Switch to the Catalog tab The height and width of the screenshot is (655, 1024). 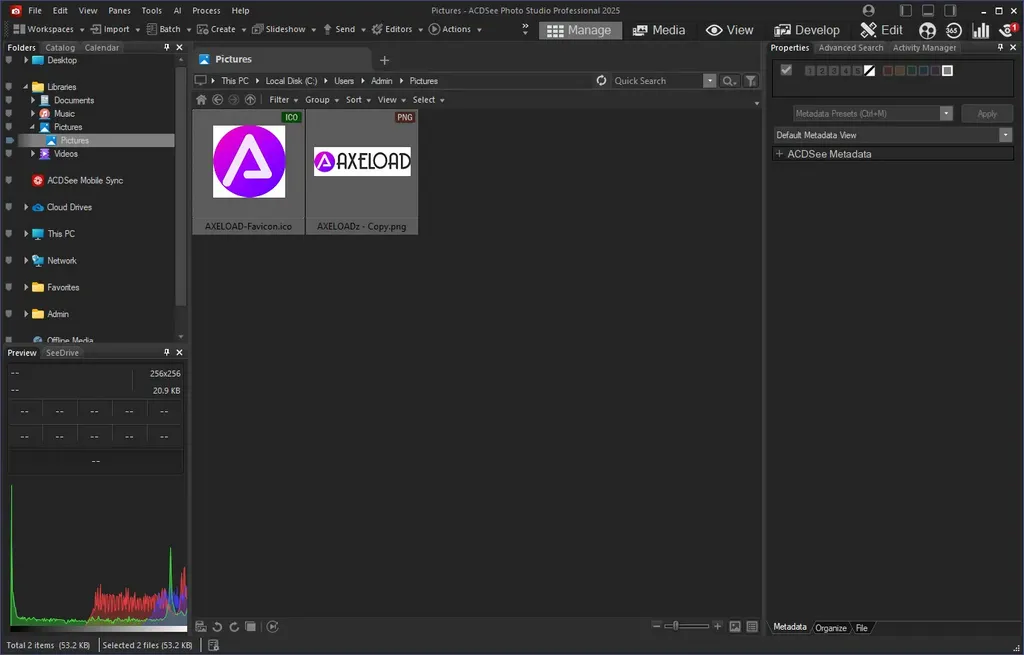point(60,48)
